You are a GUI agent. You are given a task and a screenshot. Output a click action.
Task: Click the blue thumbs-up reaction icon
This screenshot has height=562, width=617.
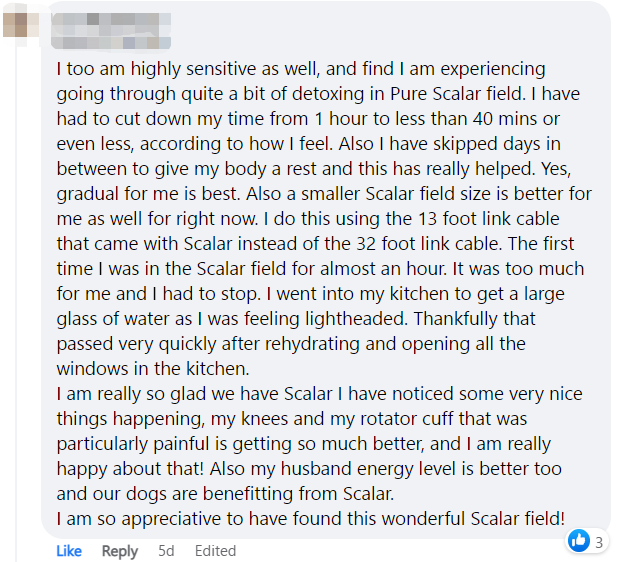pyautogui.click(x=579, y=541)
